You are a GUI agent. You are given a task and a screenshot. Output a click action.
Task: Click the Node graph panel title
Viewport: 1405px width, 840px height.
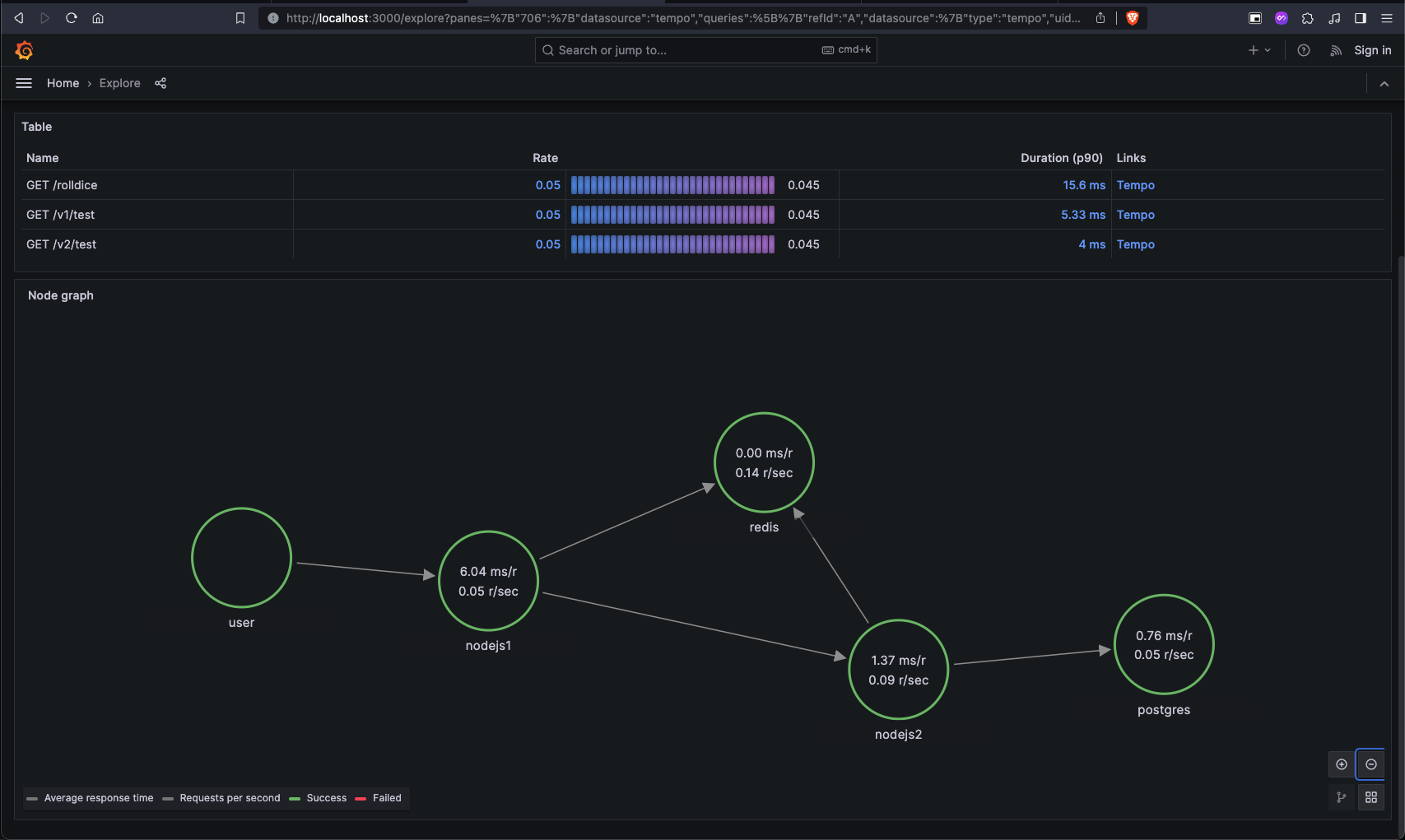pos(61,295)
